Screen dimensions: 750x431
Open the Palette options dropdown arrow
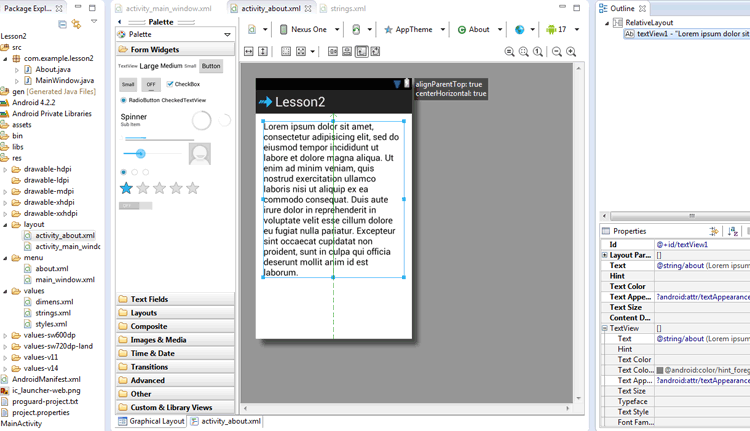coord(227,34)
